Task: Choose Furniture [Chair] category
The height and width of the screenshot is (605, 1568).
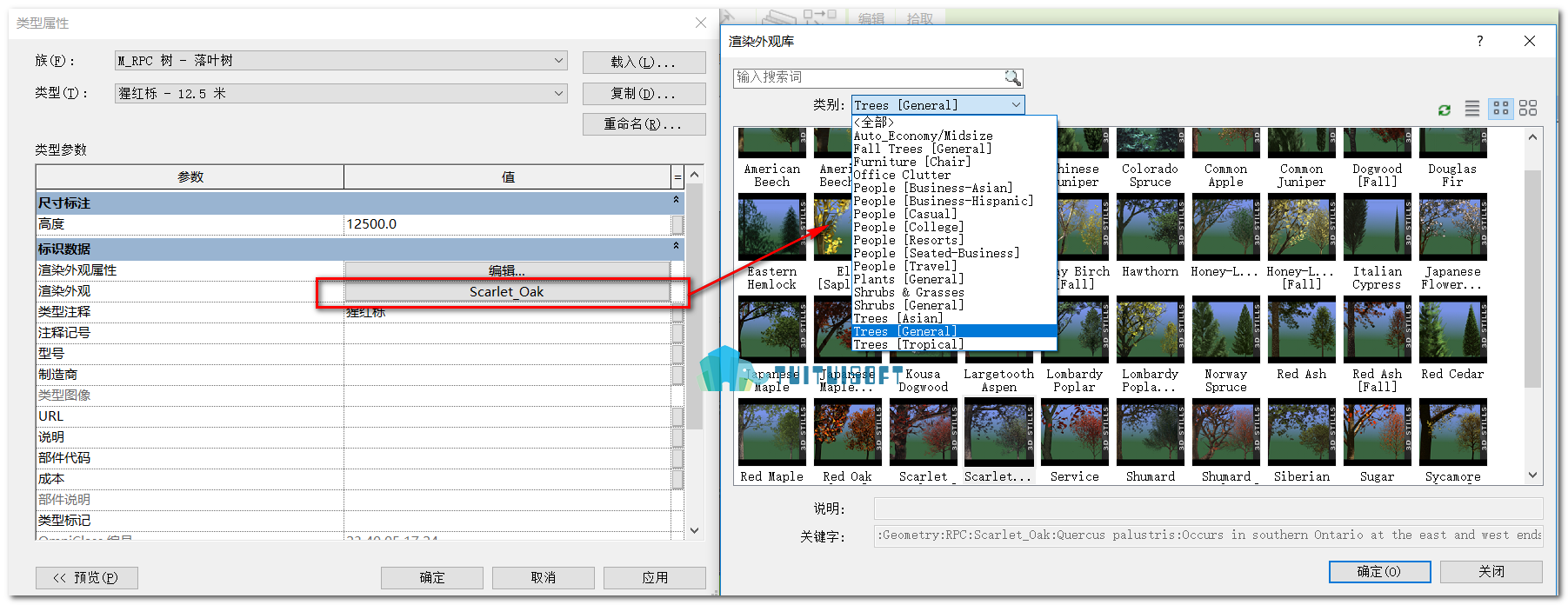Action: click(954, 162)
